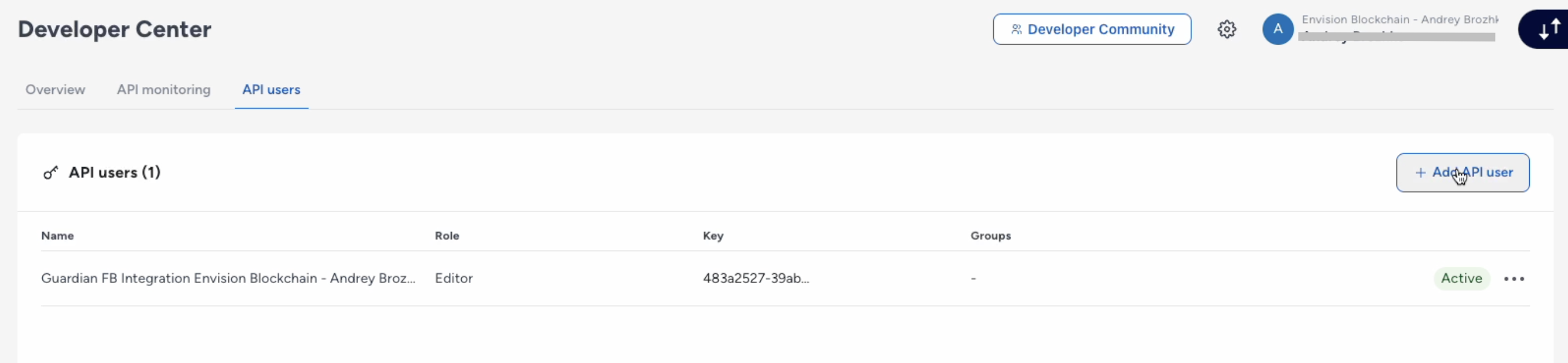Click the Groups column header
This screenshot has width=1568, height=363.
[x=990, y=235]
